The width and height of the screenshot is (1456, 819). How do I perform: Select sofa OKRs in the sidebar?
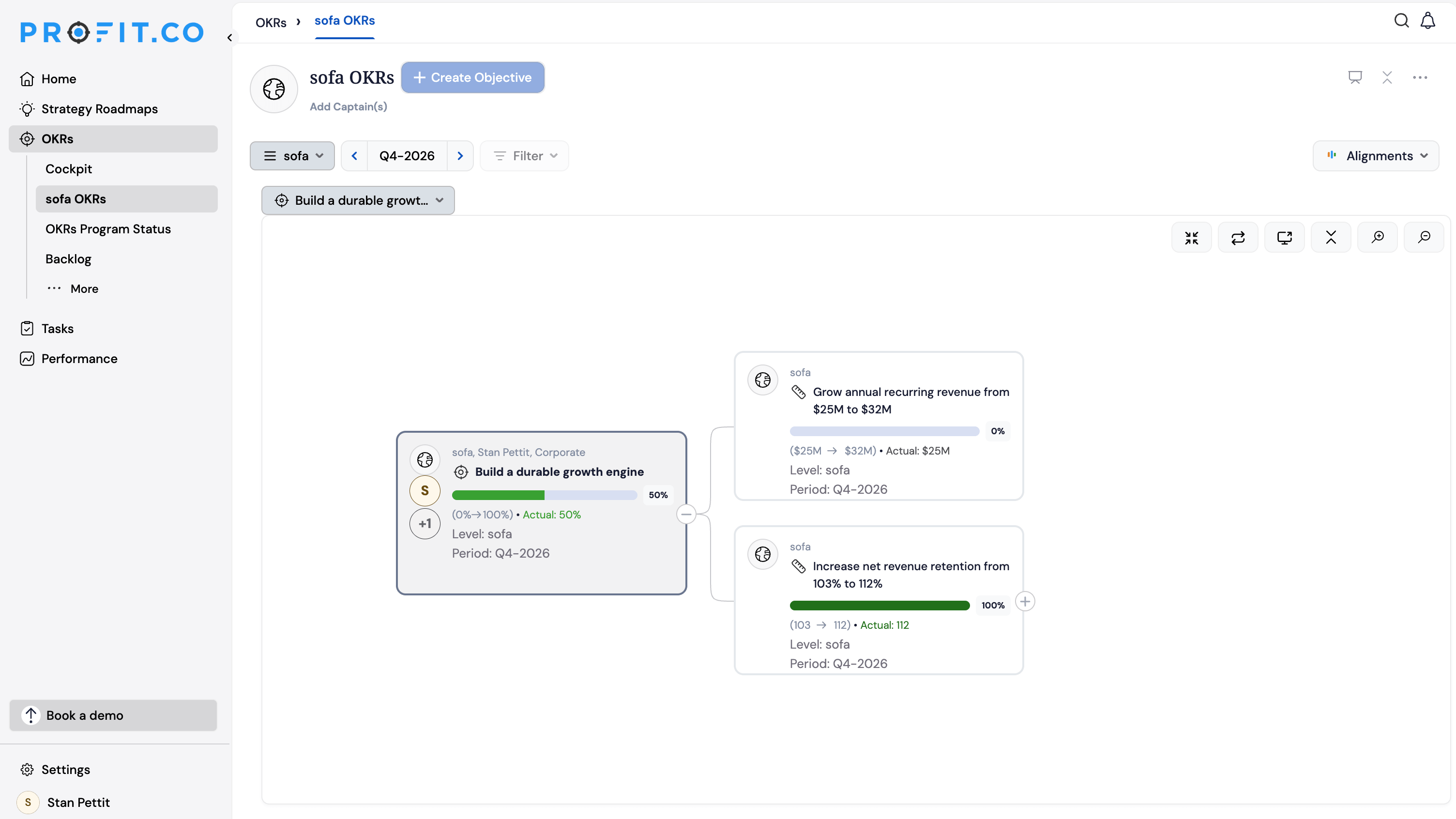(x=127, y=199)
